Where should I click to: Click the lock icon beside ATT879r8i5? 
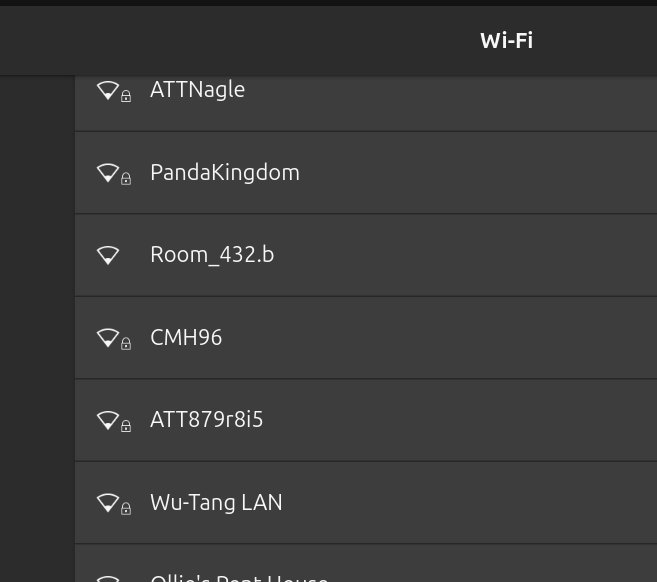[x=126, y=426]
